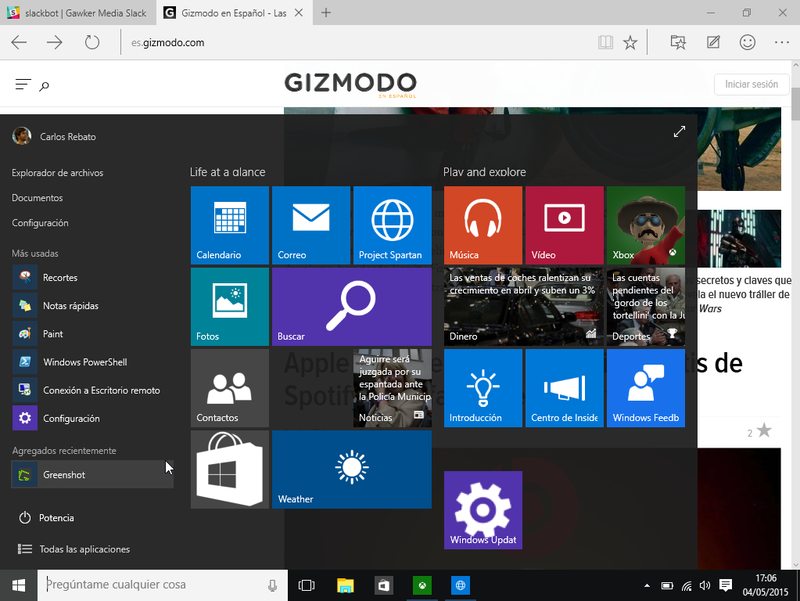Open the Deportes sports tile
800x601 pixels.
[646, 307]
